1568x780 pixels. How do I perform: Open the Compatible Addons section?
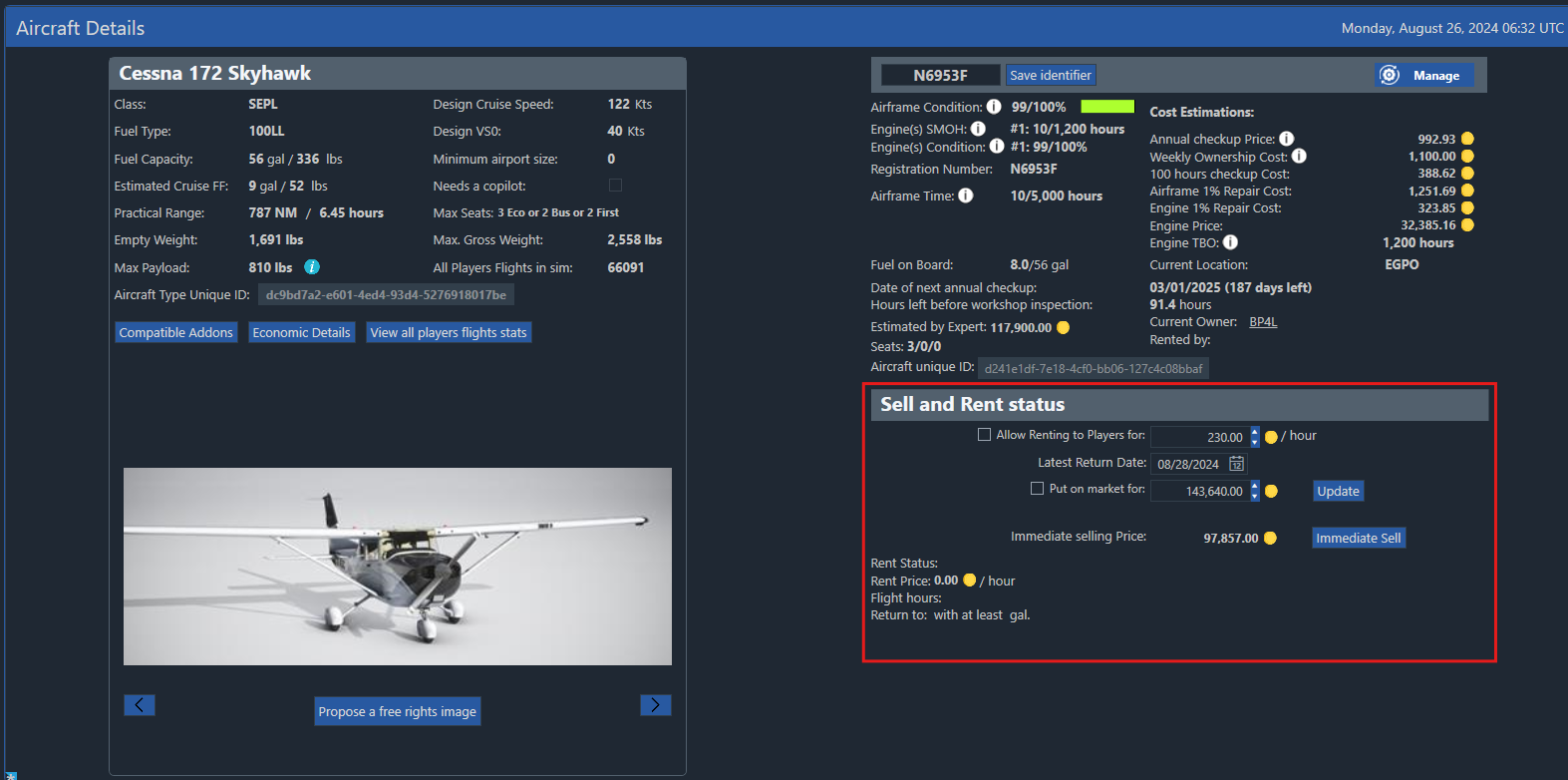[x=176, y=333]
